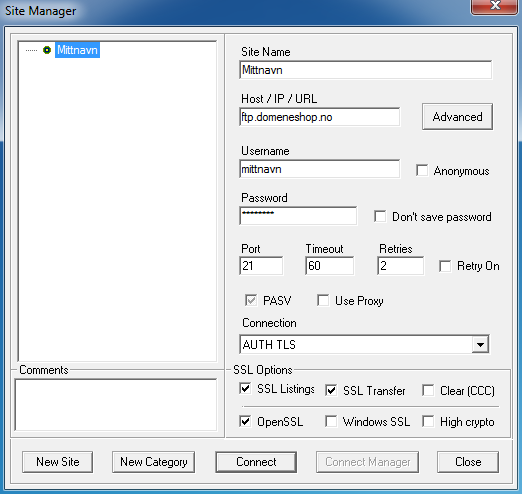
Task: Uncheck SSL Transfer option
Action: [x=331, y=390]
